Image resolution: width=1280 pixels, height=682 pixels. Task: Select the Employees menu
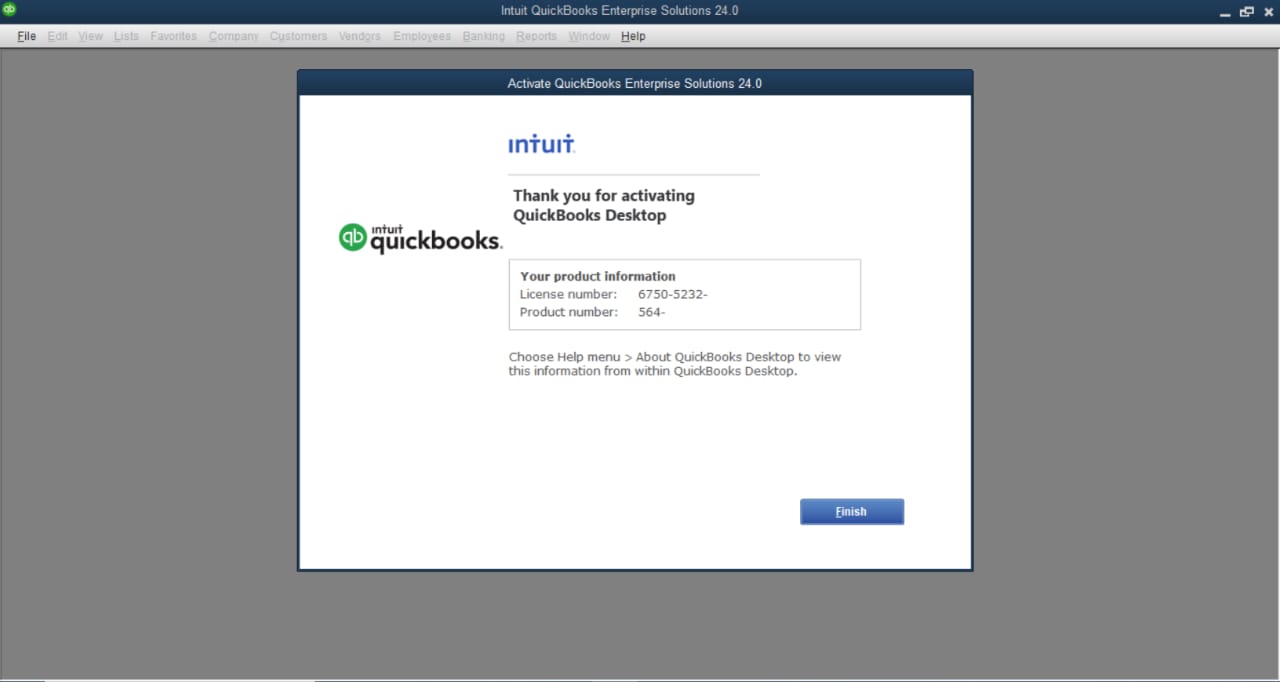click(x=422, y=36)
